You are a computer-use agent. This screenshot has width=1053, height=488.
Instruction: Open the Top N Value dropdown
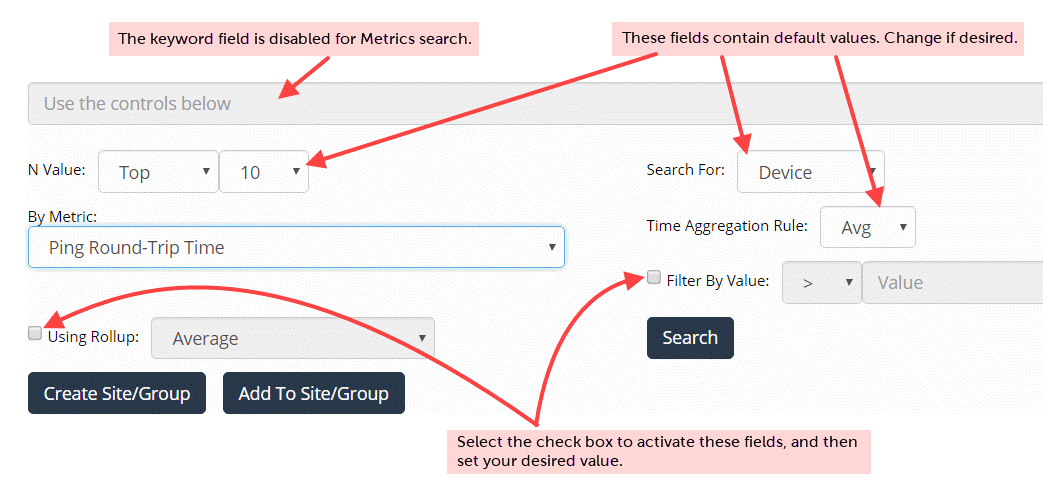coord(160,172)
